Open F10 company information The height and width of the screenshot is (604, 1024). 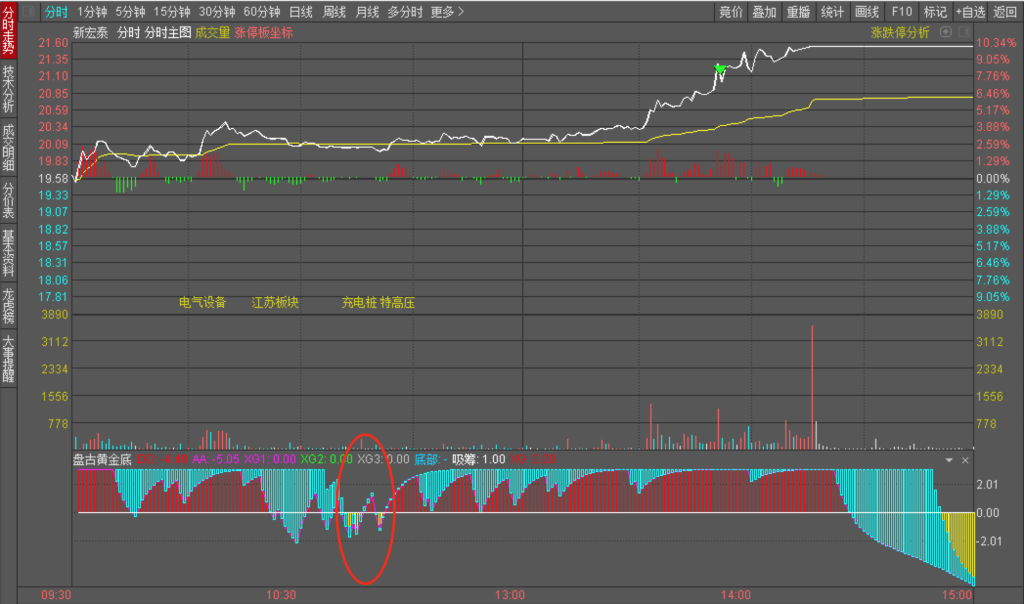tap(902, 12)
